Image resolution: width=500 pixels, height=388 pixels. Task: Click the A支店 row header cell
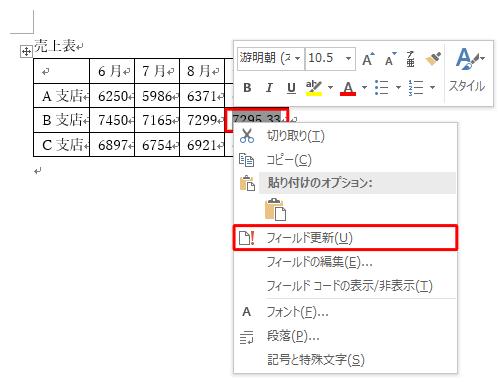[62, 96]
